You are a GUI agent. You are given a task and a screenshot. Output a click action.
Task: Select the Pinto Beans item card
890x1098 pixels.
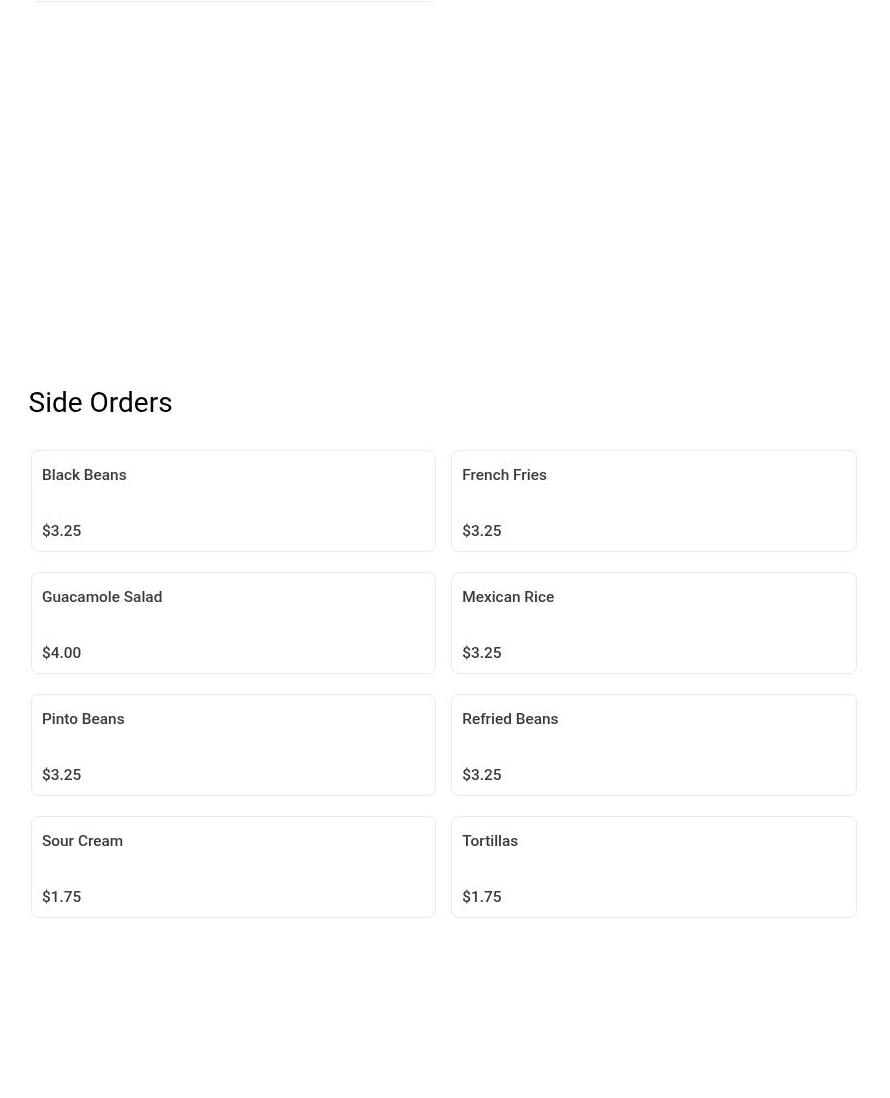tap(233, 744)
